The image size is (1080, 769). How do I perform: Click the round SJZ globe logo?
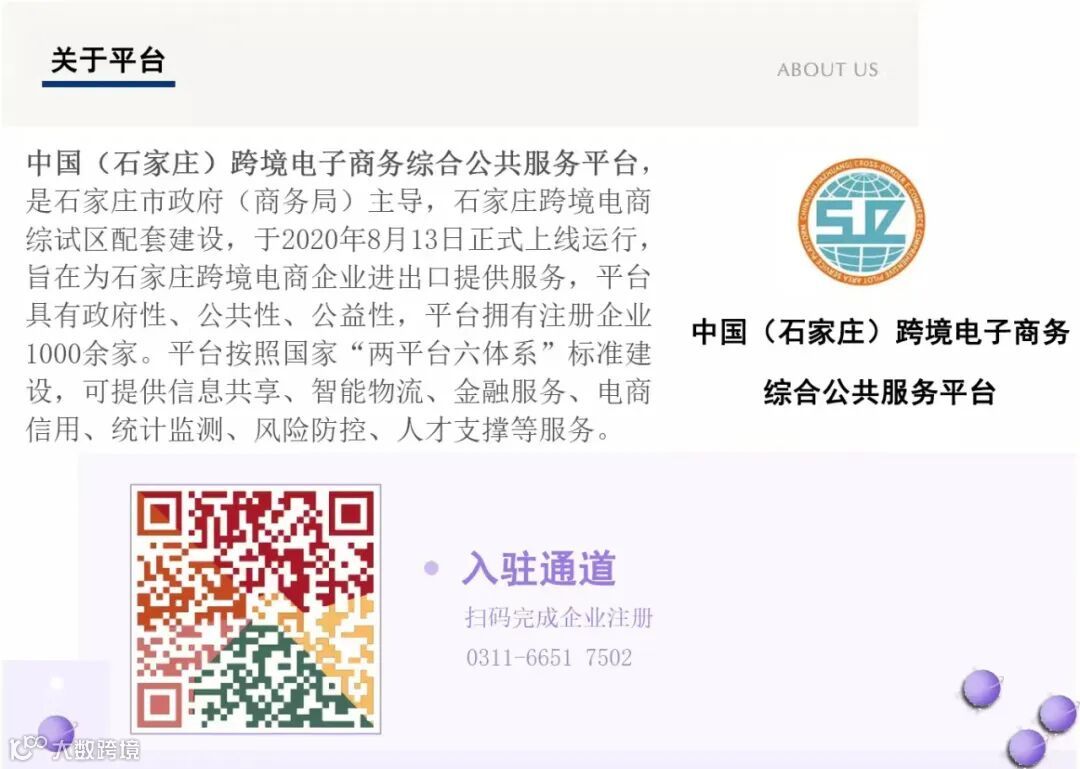click(x=862, y=220)
